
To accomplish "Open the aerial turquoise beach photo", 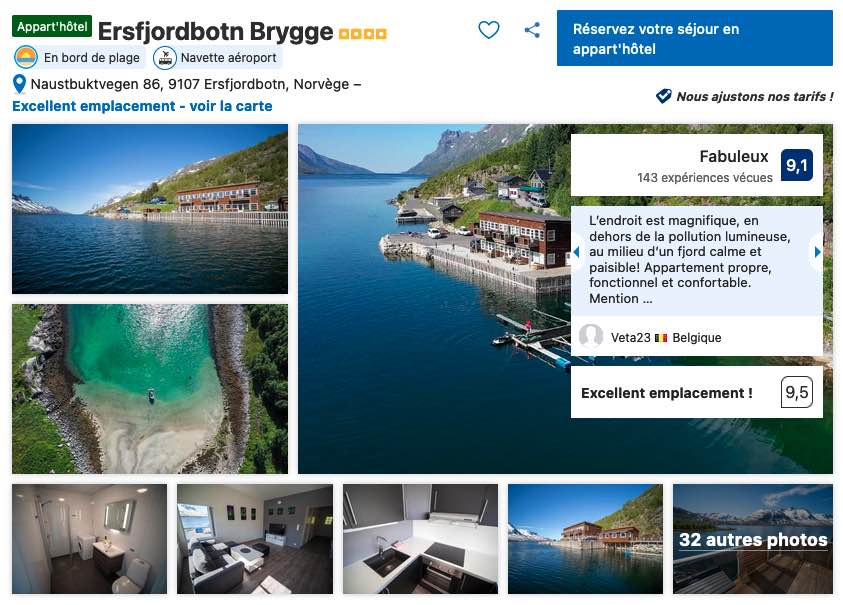I will click(150, 389).
